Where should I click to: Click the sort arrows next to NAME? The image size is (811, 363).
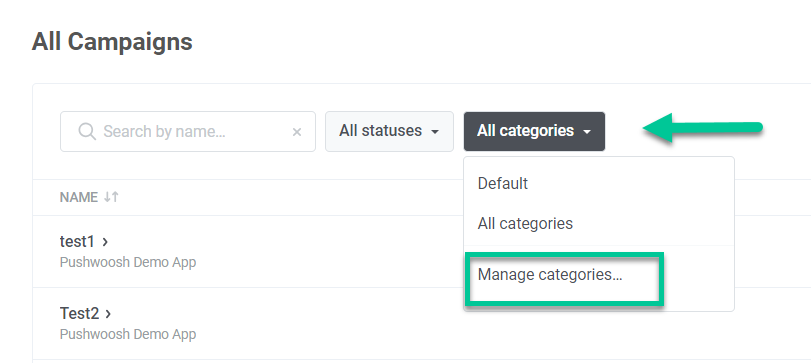111,197
